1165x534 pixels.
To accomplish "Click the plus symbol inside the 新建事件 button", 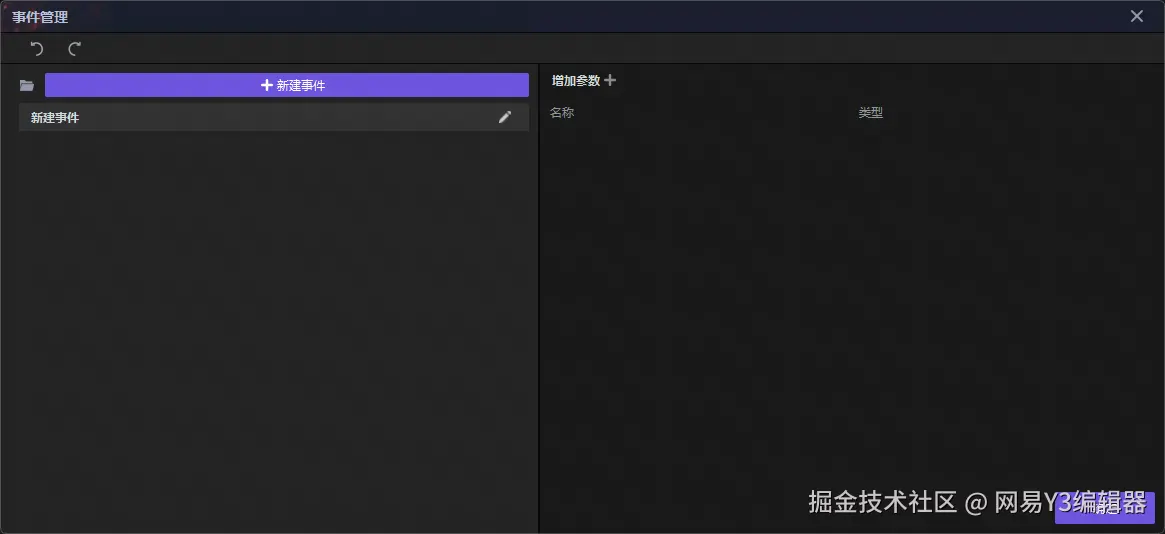I will (267, 85).
